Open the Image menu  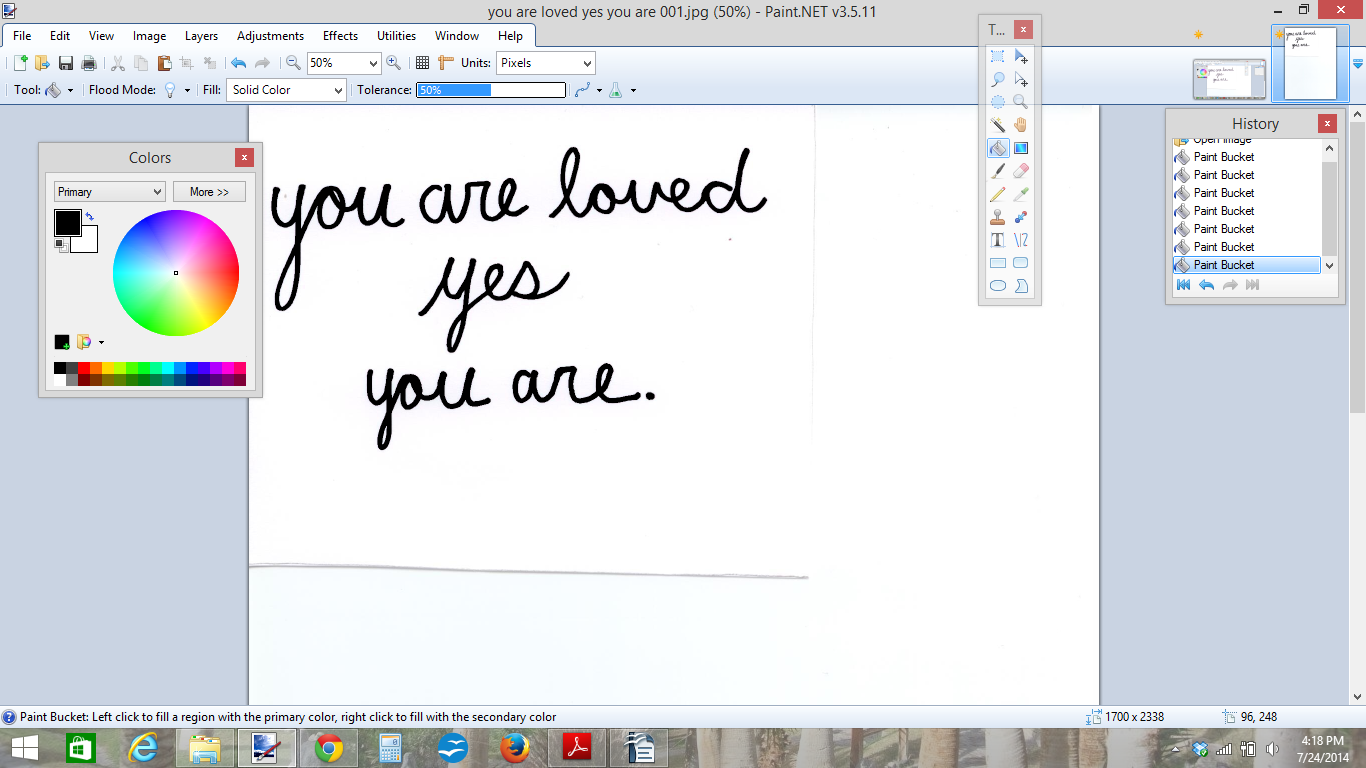[x=150, y=36]
